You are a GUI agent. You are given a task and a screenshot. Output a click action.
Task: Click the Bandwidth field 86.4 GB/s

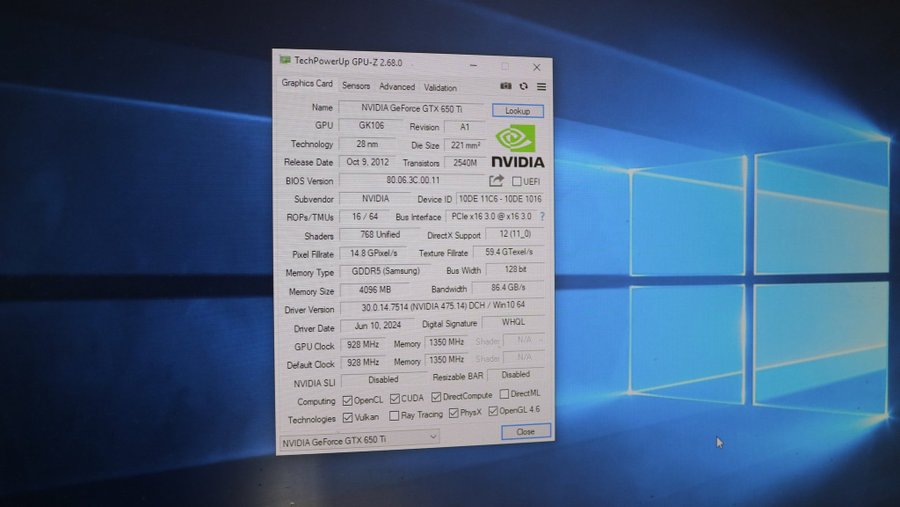point(508,287)
